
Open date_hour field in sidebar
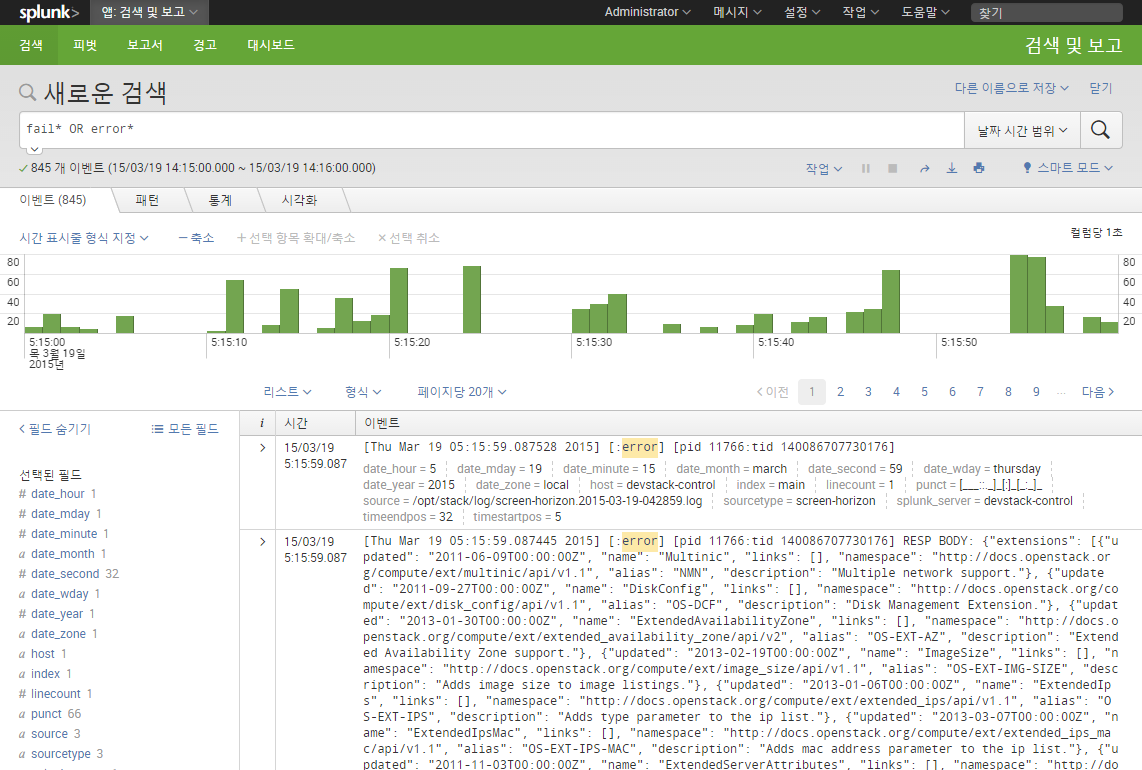58,494
